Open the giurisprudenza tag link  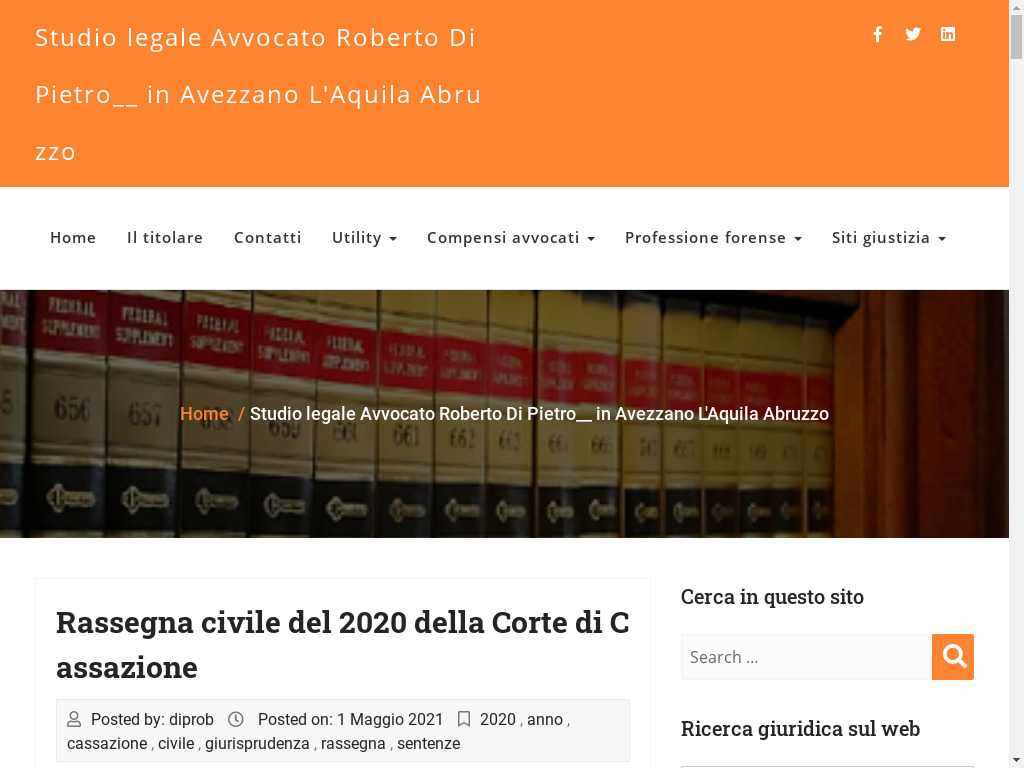(x=257, y=744)
